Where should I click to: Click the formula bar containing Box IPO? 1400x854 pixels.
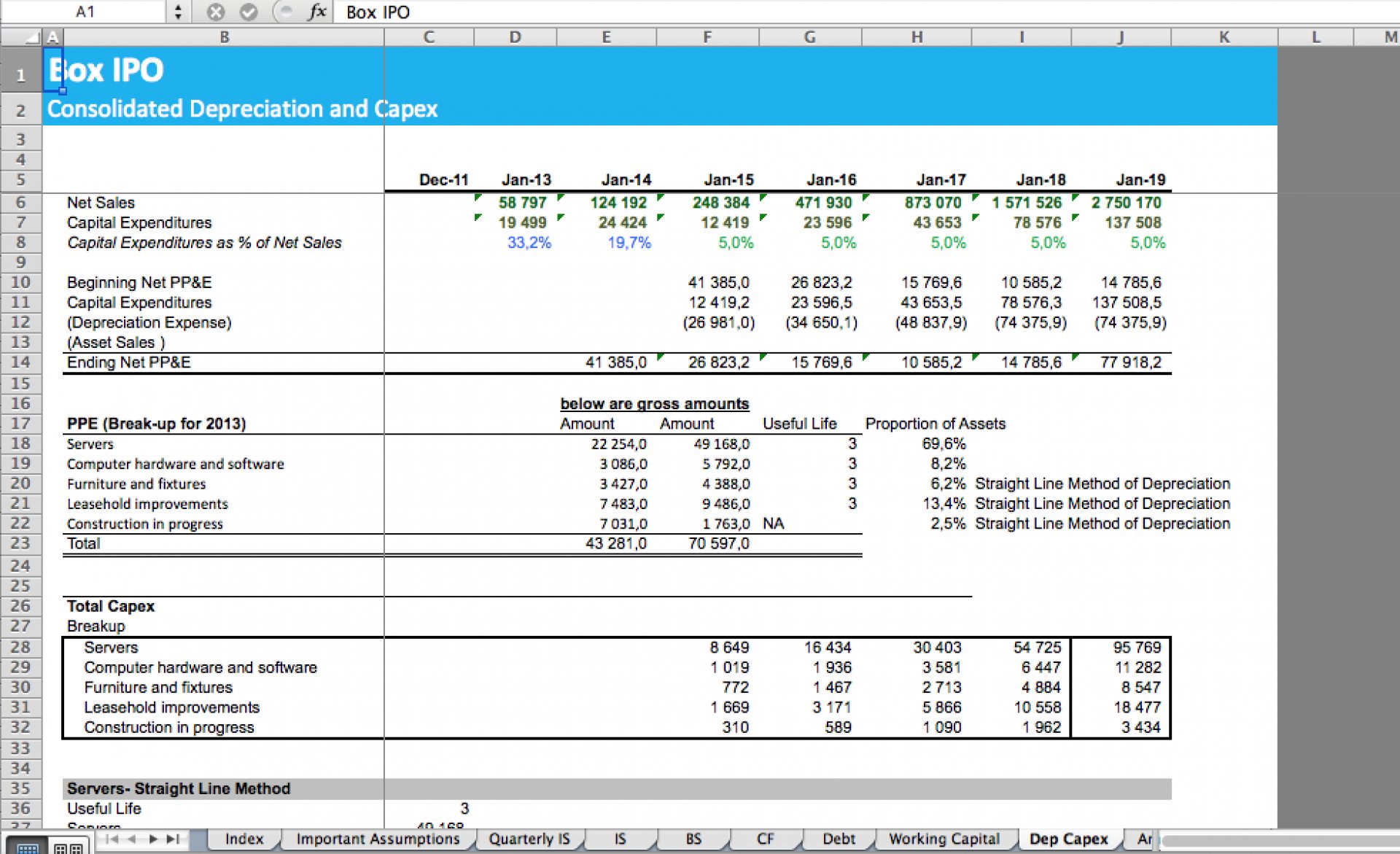tap(868, 12)
